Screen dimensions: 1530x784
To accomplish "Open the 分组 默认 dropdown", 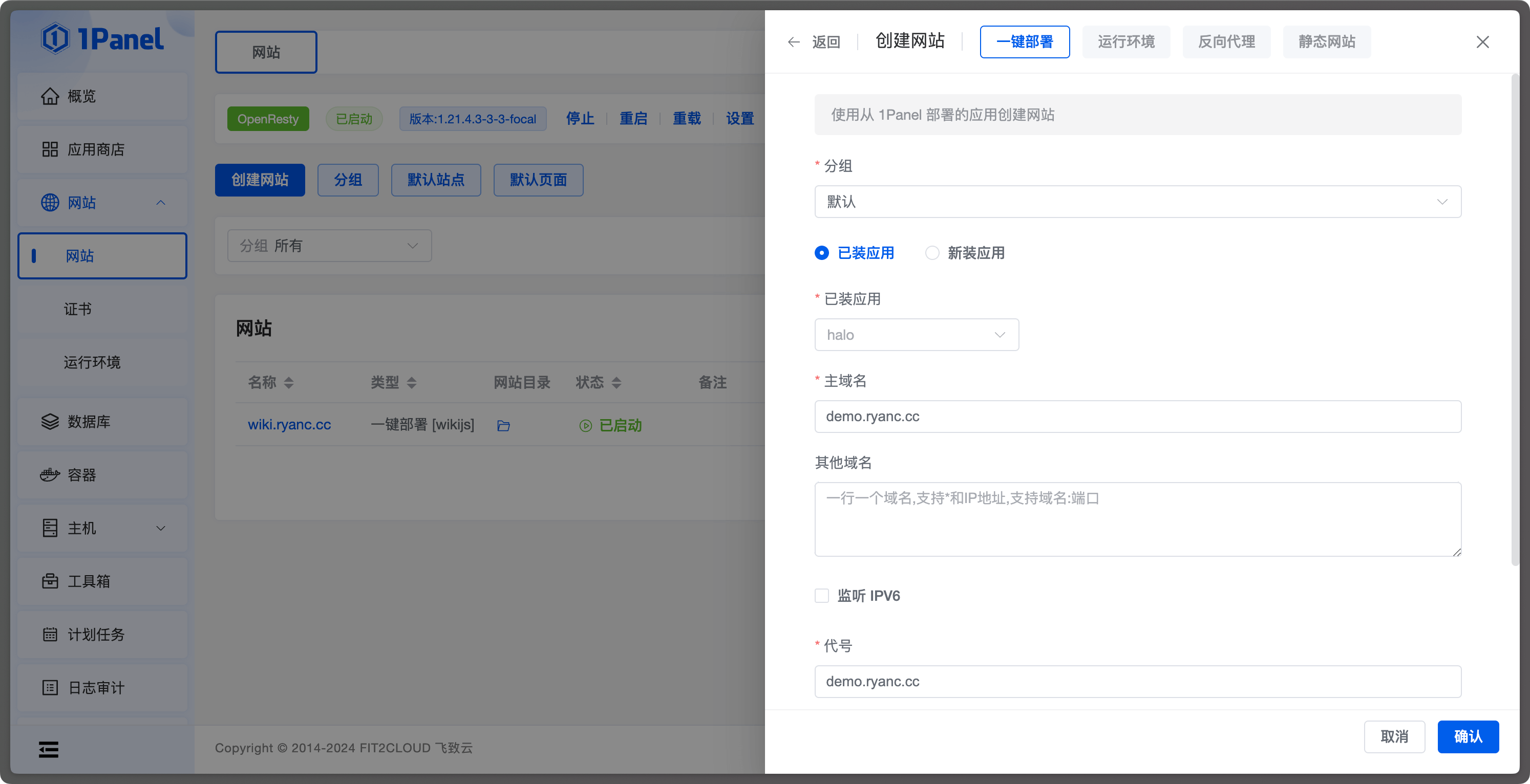I will 1137,201.
